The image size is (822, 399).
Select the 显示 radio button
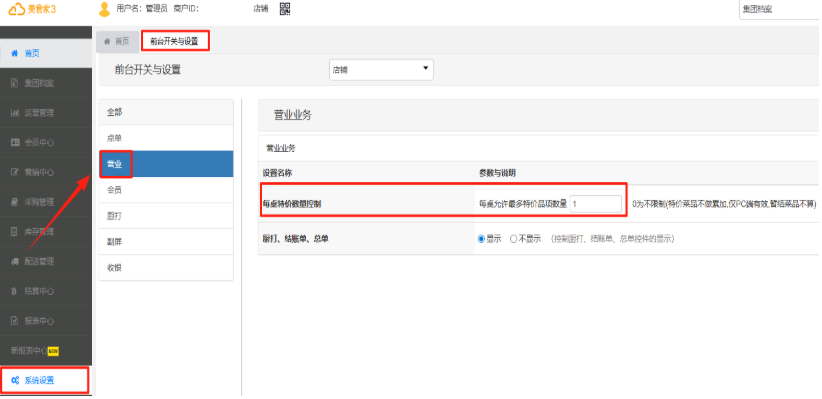[481, 239]
